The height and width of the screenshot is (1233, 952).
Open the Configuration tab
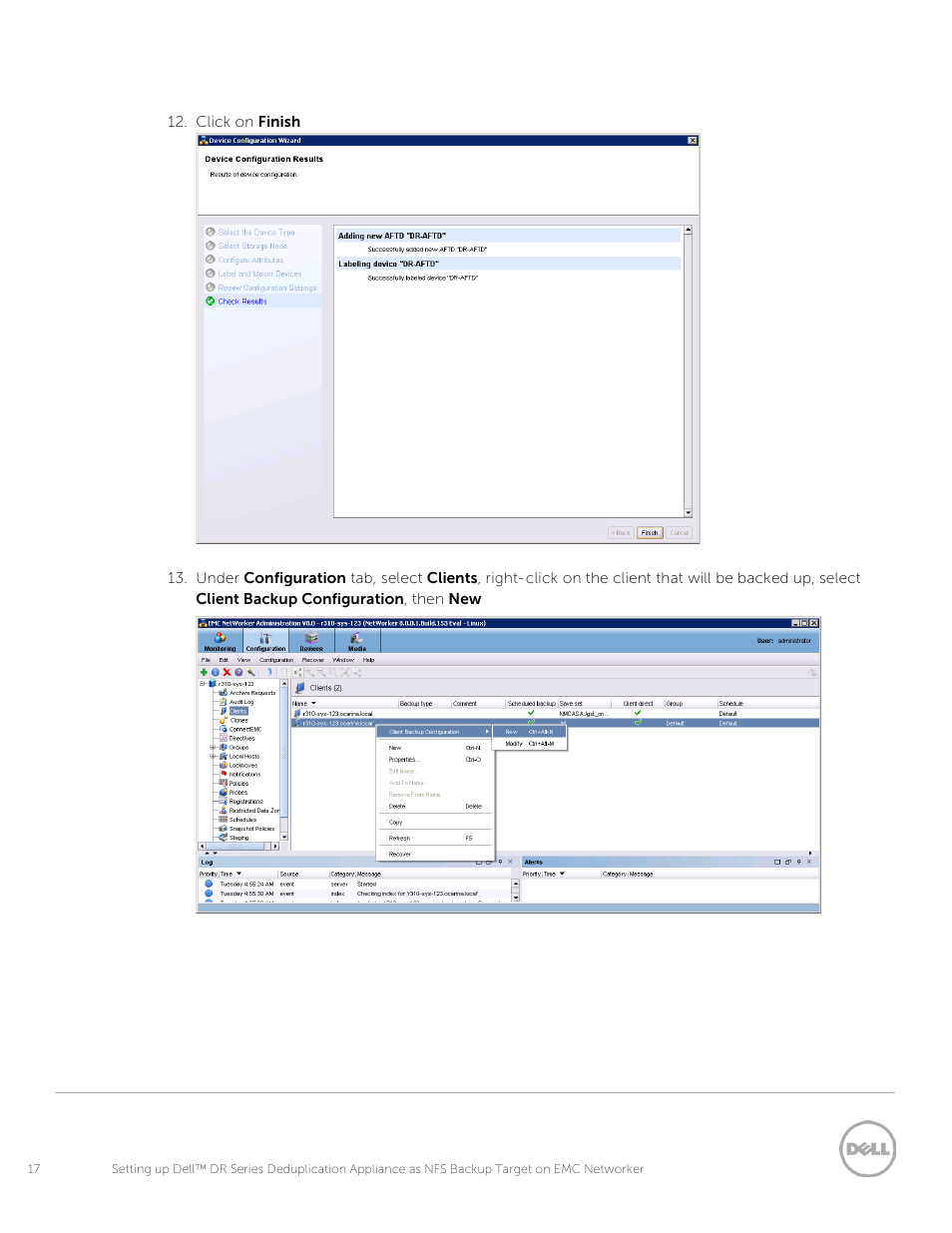(x=265, y=641)
